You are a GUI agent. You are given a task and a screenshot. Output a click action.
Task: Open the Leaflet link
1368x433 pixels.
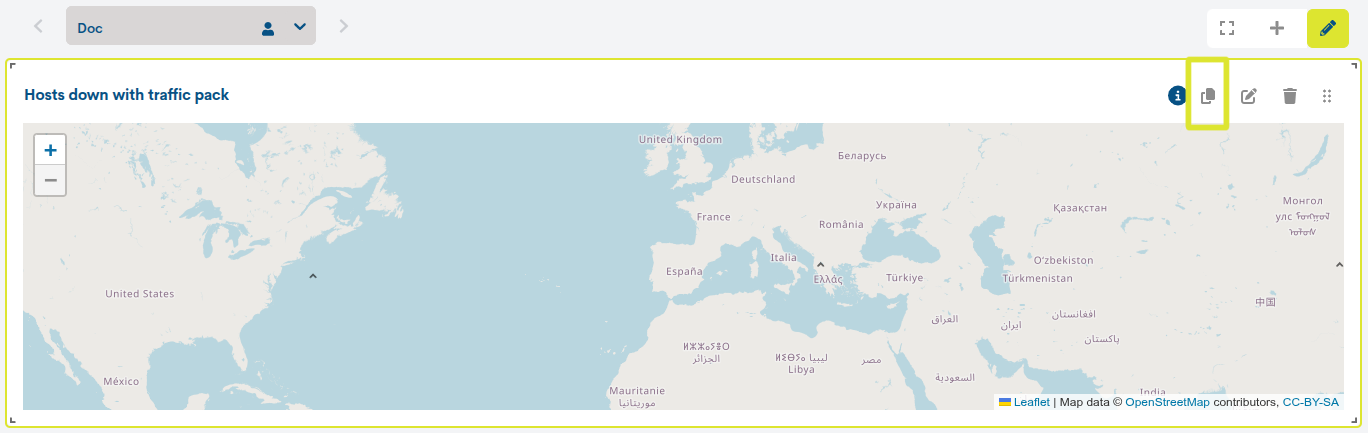(x=1031, y=402)
